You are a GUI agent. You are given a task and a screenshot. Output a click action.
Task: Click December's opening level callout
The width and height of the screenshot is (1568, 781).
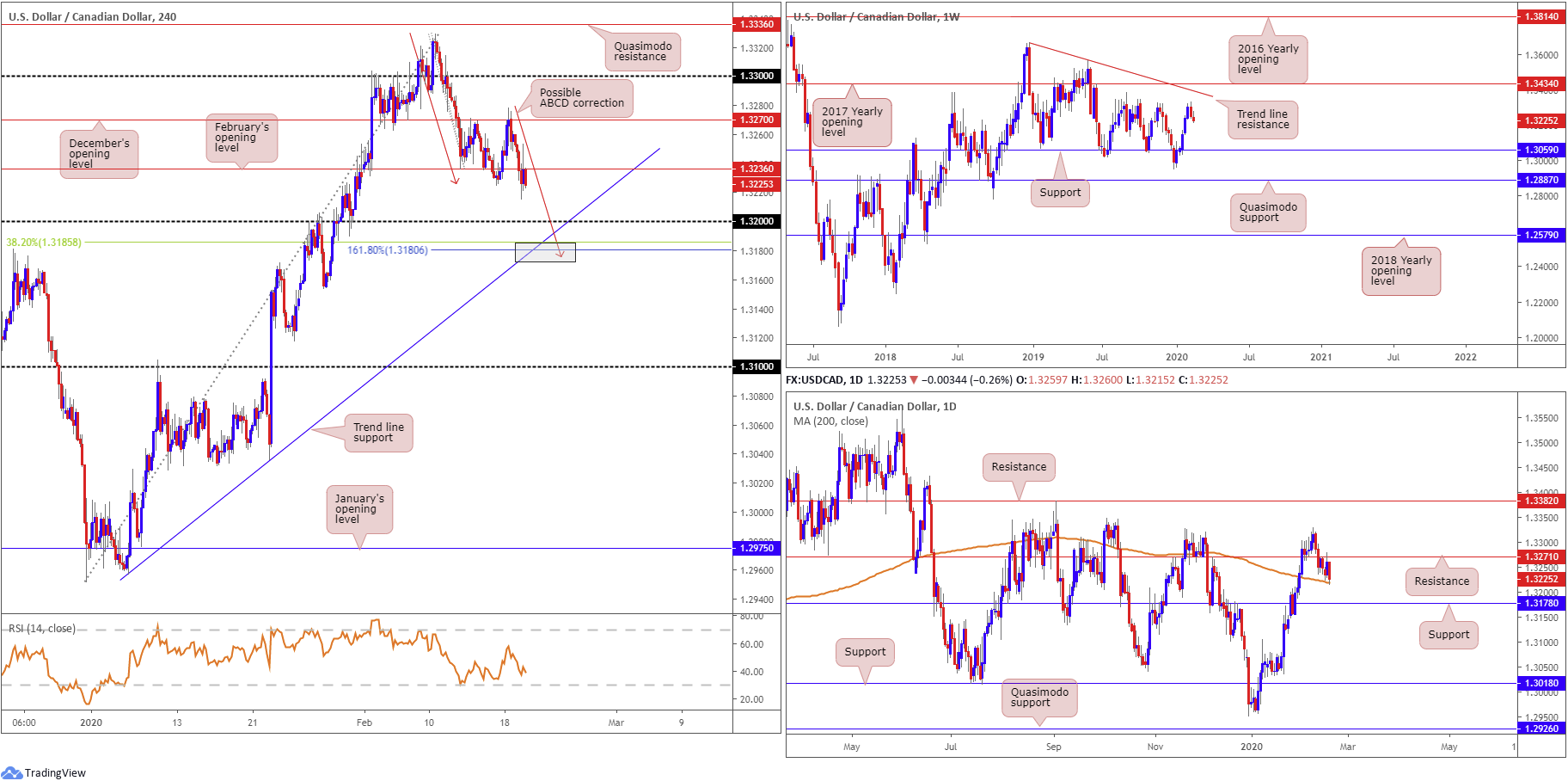(x=99, y=154)
